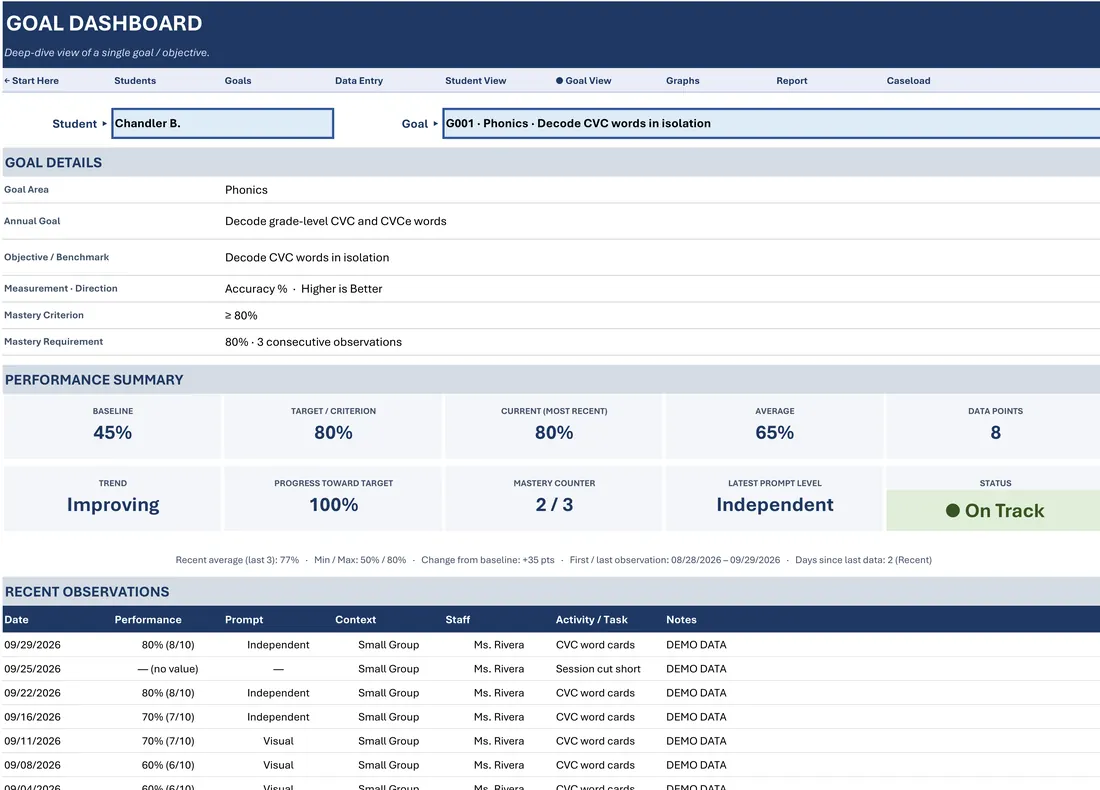Click the Average 65% card
The width and height of the screenshot is (1100, 790).
click(774, 427)
